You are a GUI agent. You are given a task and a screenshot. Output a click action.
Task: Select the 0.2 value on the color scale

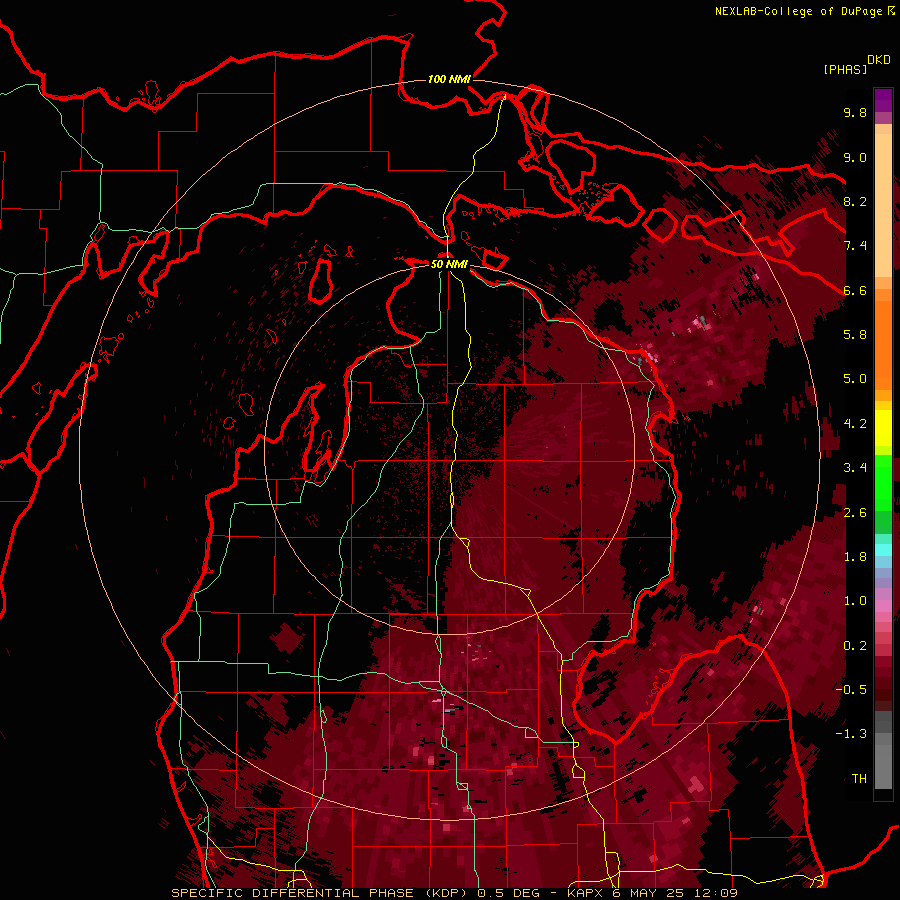[855, 646]
